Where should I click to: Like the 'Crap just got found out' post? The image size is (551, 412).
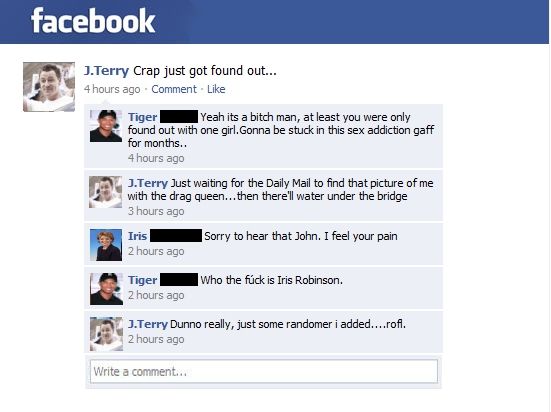click(216, 89)
